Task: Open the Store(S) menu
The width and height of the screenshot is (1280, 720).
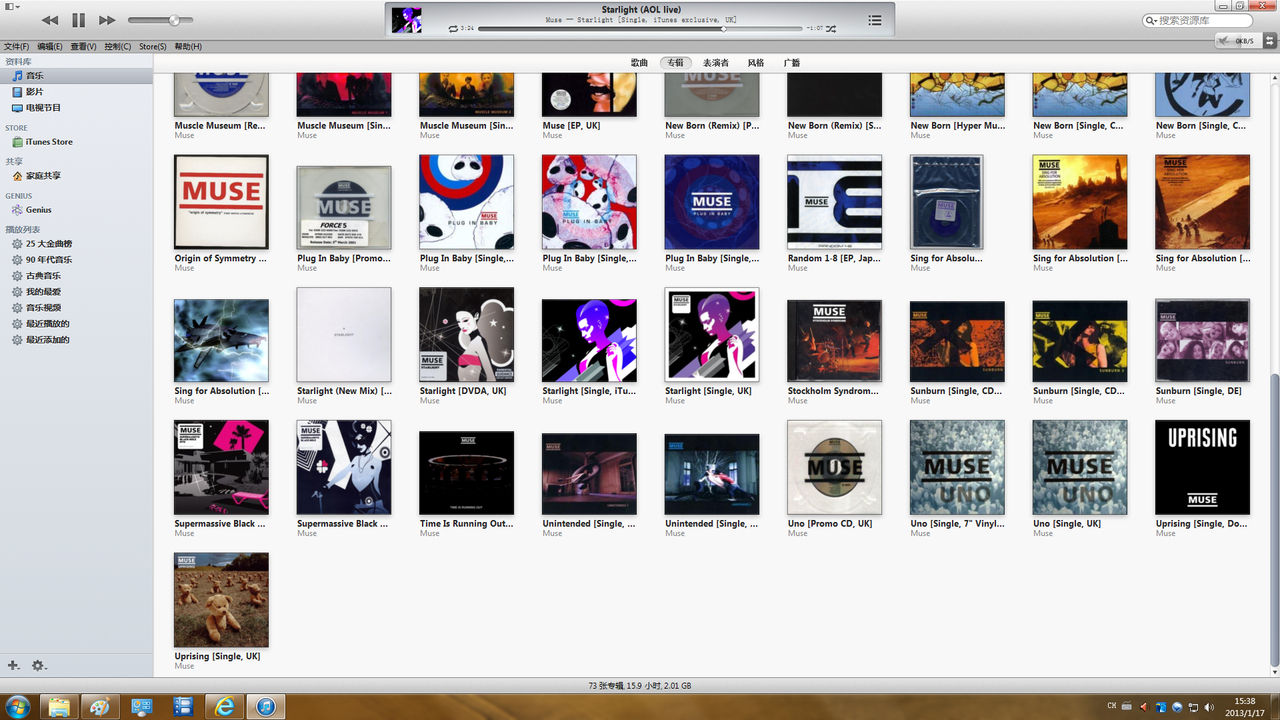Action: coord(153,46)
